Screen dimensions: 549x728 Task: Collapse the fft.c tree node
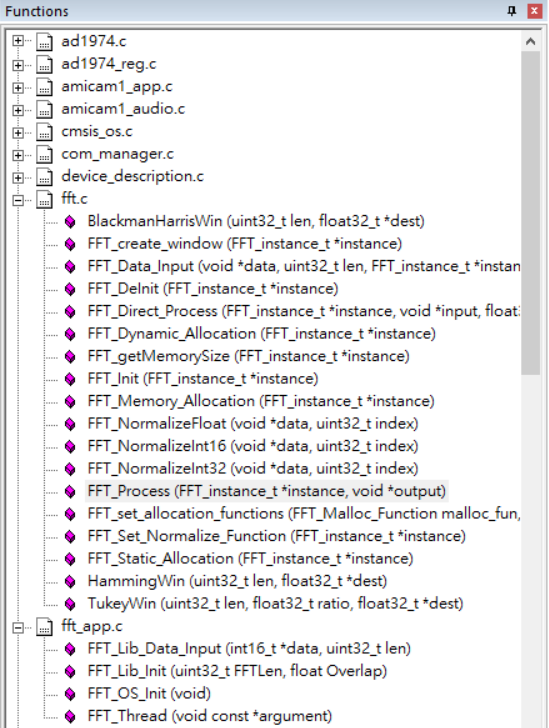(18, 200)
